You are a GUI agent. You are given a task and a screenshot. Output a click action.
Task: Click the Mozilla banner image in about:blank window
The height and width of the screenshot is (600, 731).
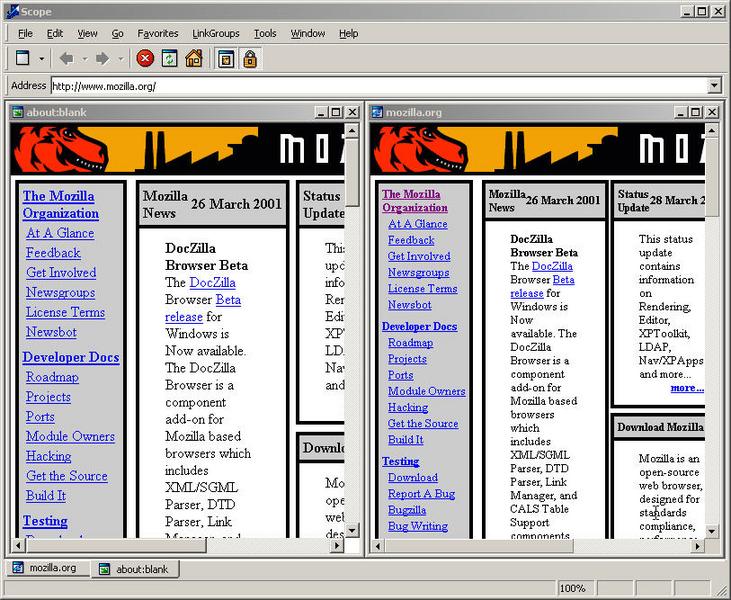pos(177,149)
